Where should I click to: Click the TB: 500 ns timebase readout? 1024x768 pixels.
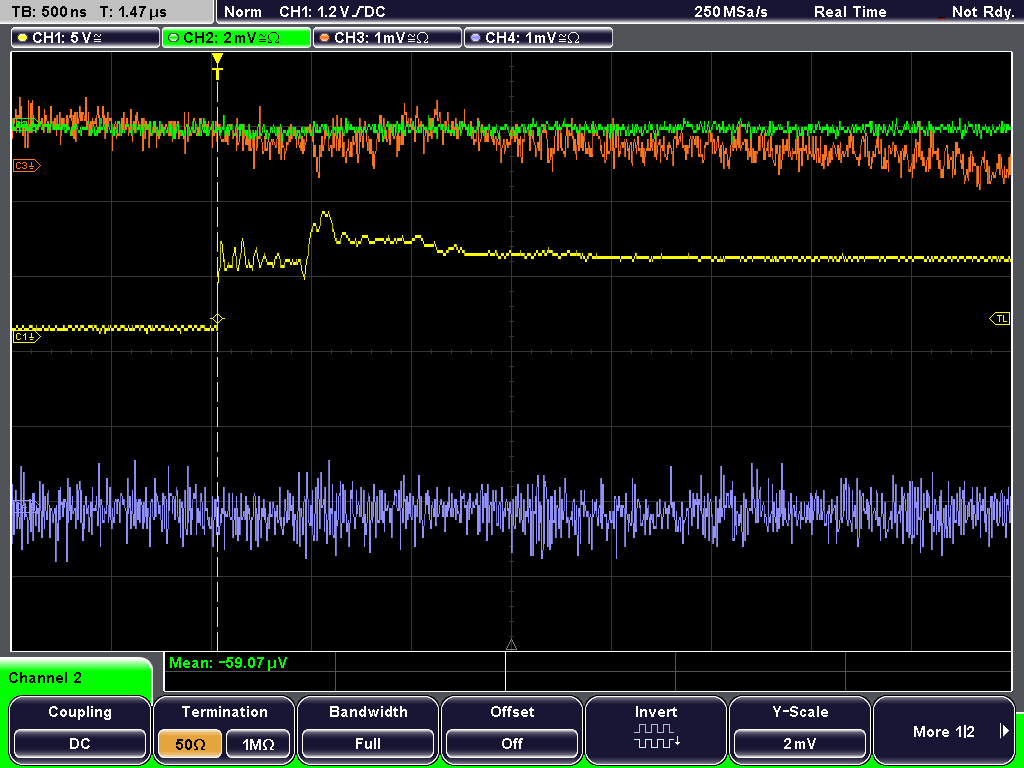point(49,12)
